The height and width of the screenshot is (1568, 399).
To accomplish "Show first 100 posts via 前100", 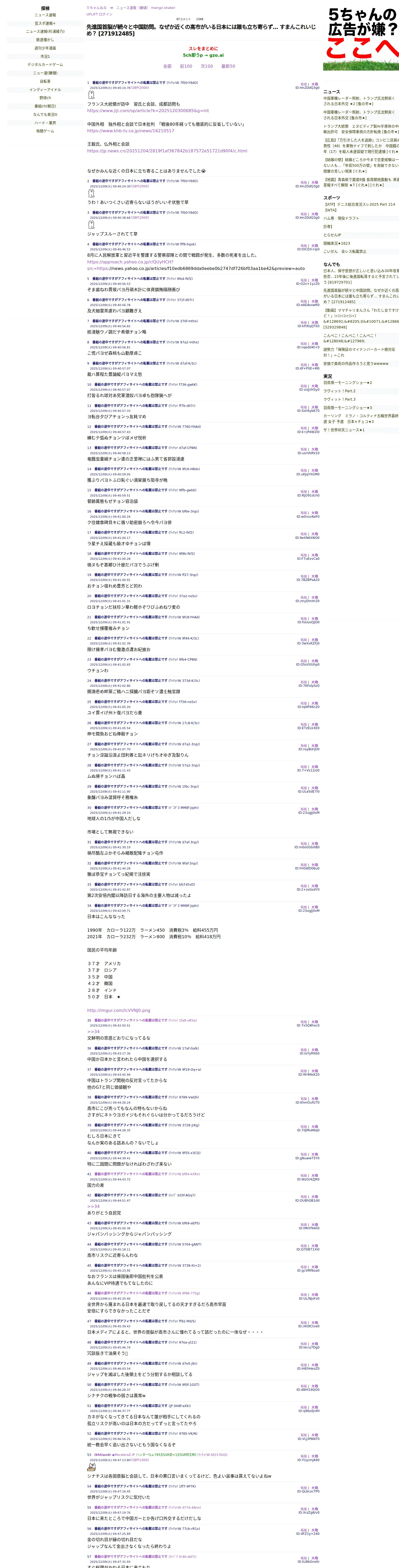I will point(186,66).
